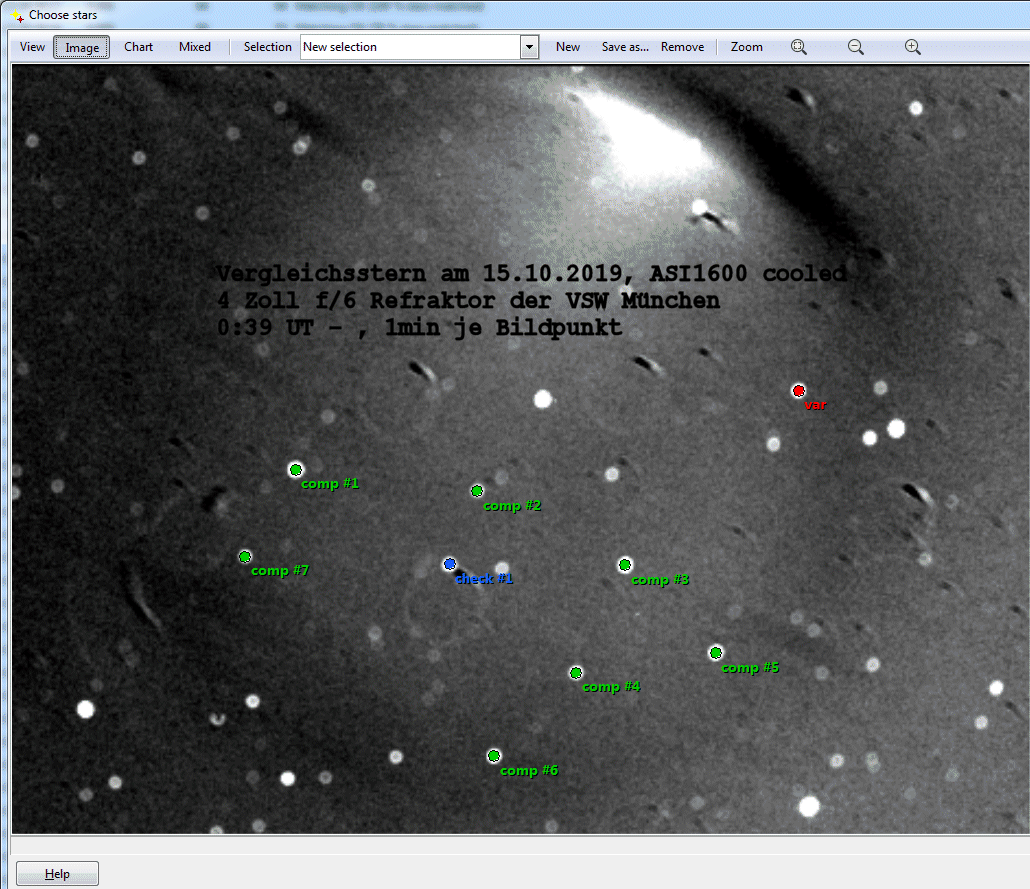Click the comp #6 star marker

point(494,756)
